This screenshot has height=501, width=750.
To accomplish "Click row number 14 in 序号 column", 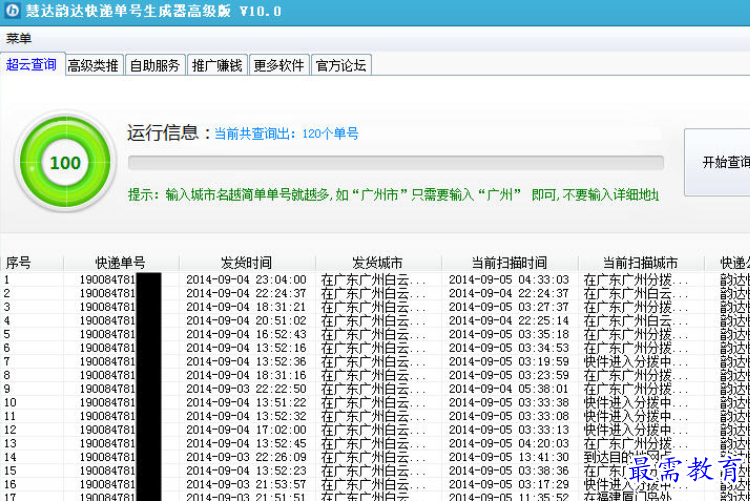I will (x=10, y=457).
